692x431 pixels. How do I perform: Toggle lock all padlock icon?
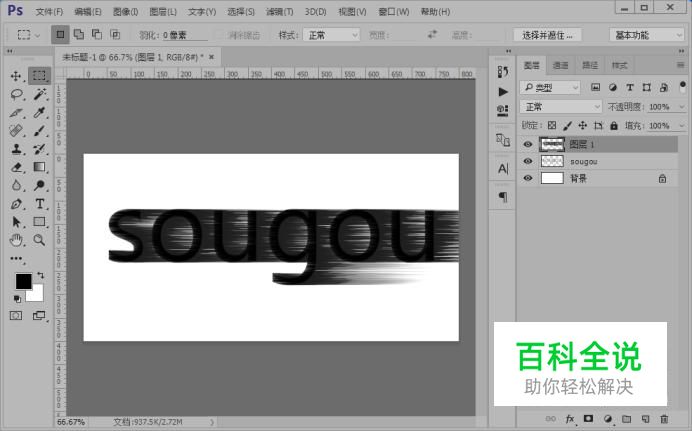pyautogui.click(x=614, y=126)
